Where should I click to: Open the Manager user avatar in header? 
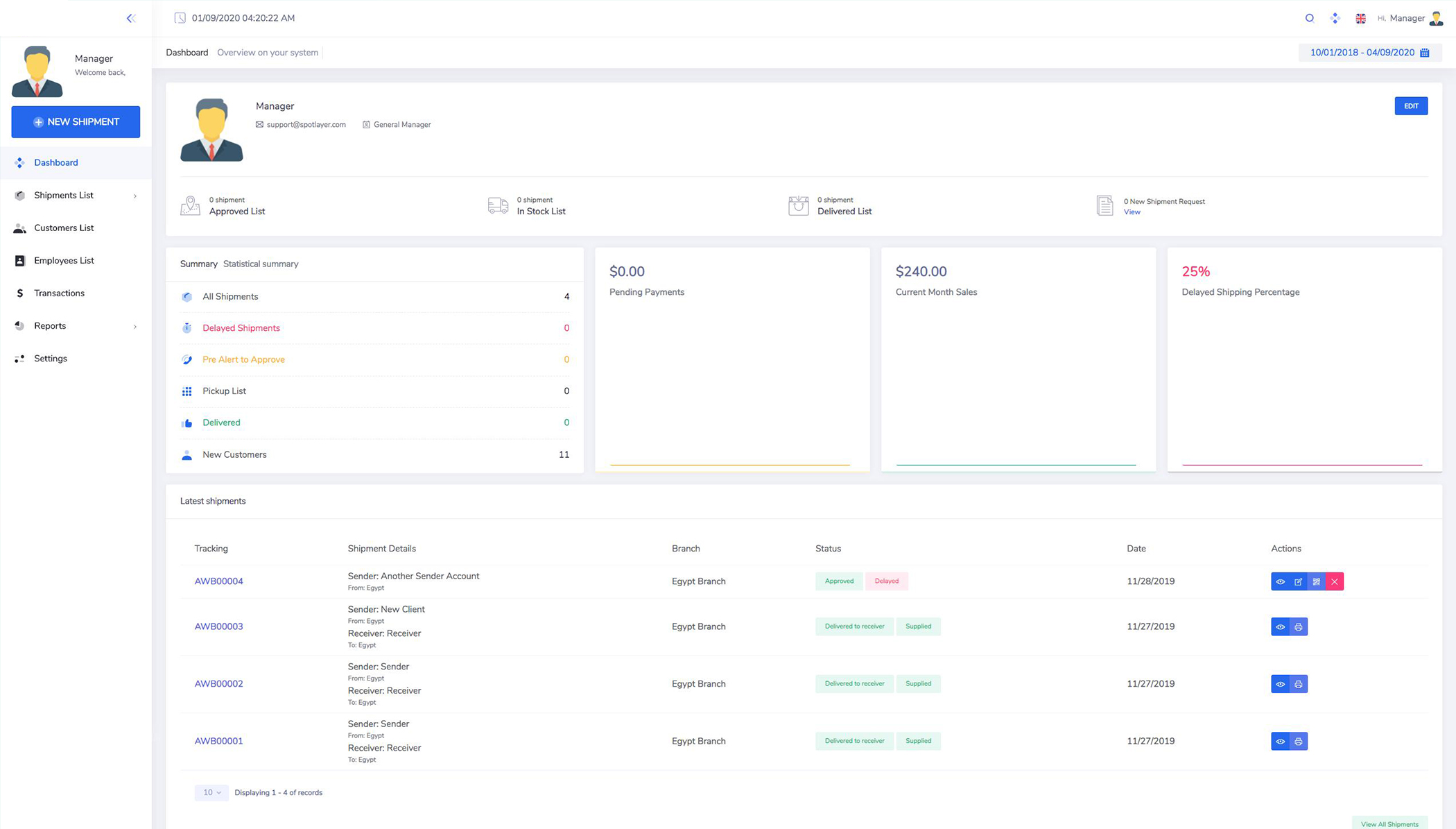pos(1436,18)
